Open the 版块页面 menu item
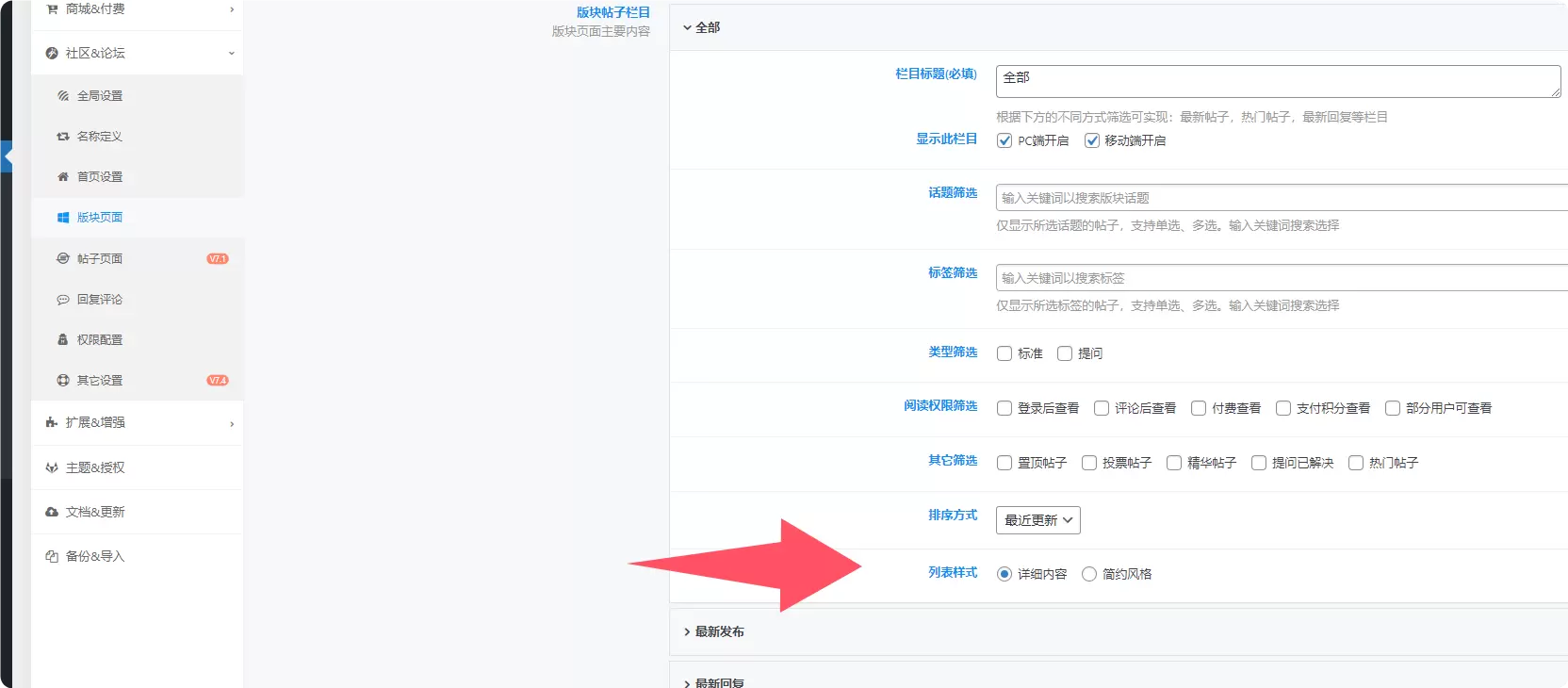 (x=137, y=218)
